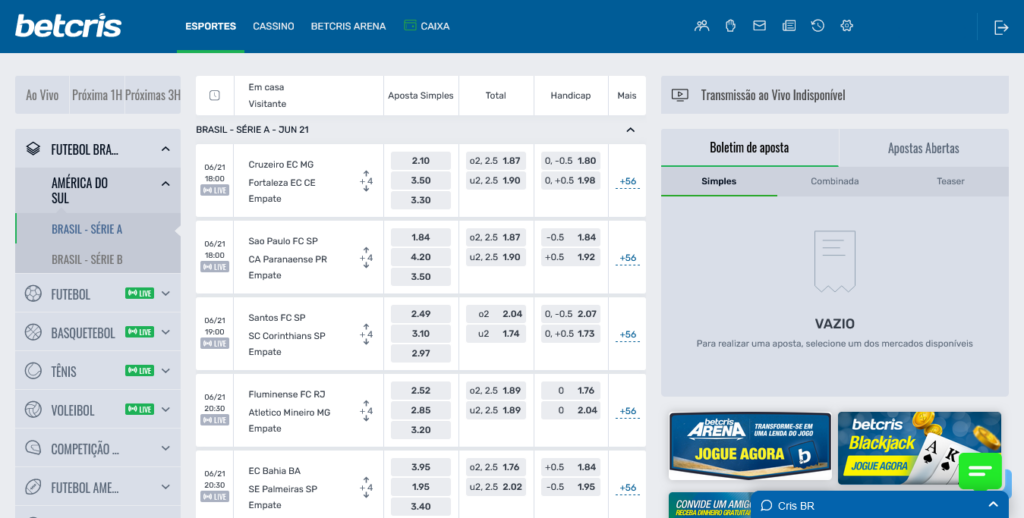Screen dimensions: 1024x518
Task: Bet on CA Paranaense at 4.20
Action: [x=421, y=257]
